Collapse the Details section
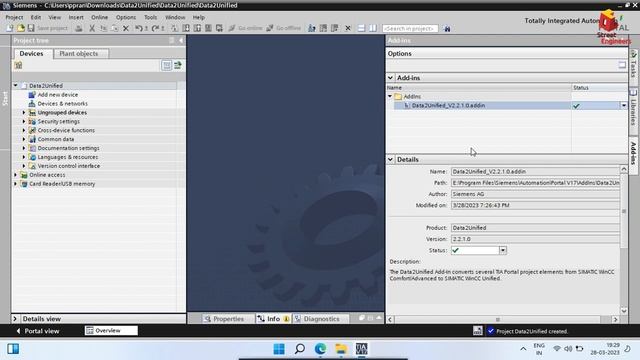The width and height of the screenshot is (640, 360). tap(391, 159)
